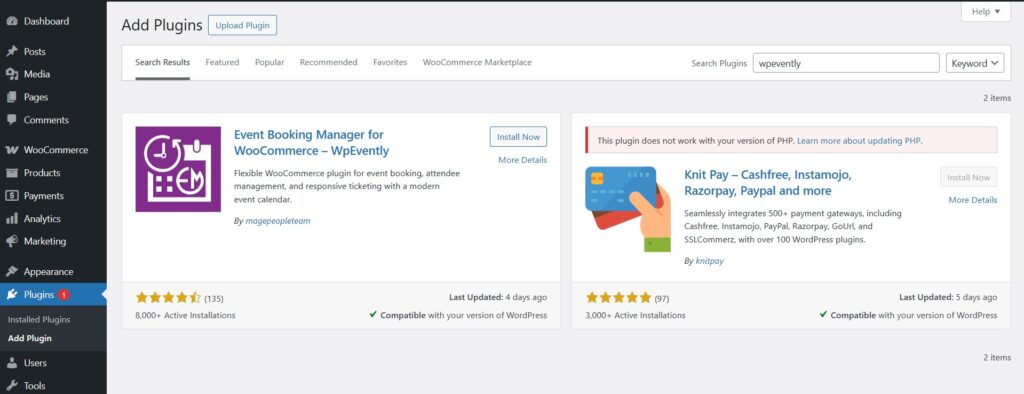Click the Plugins plug icon
Image resolution: width=1024 pixels, height=394 pixels.
point(12,295)
